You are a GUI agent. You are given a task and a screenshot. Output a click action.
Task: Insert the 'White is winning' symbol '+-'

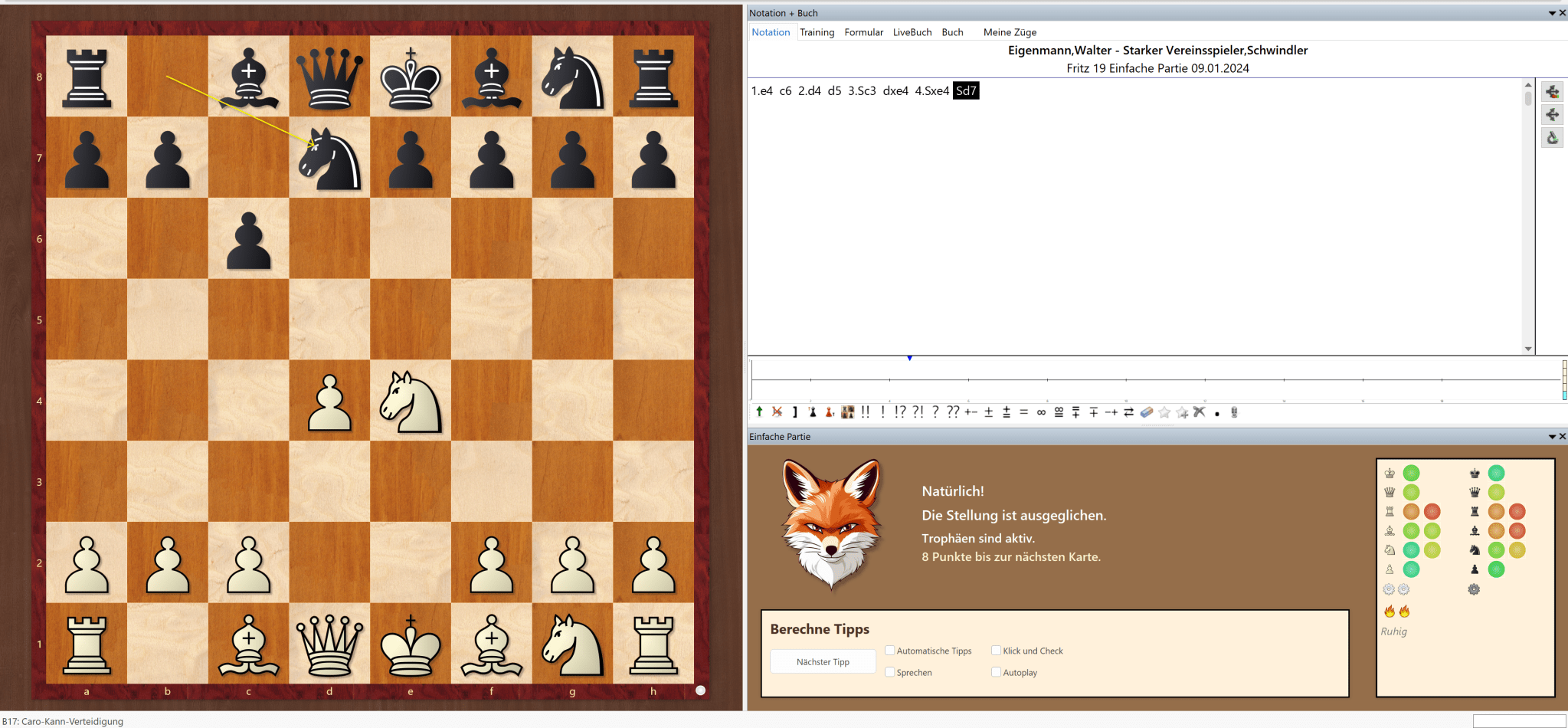click(971, 412)
